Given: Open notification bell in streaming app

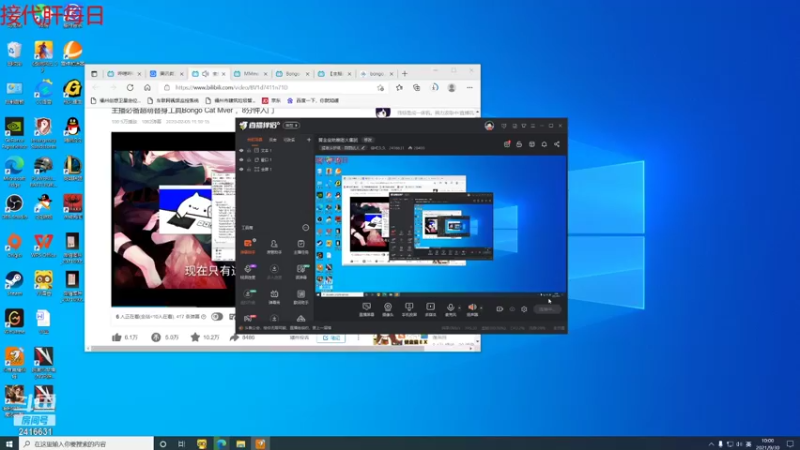Looking at the screenshot, I should [544, 144].
